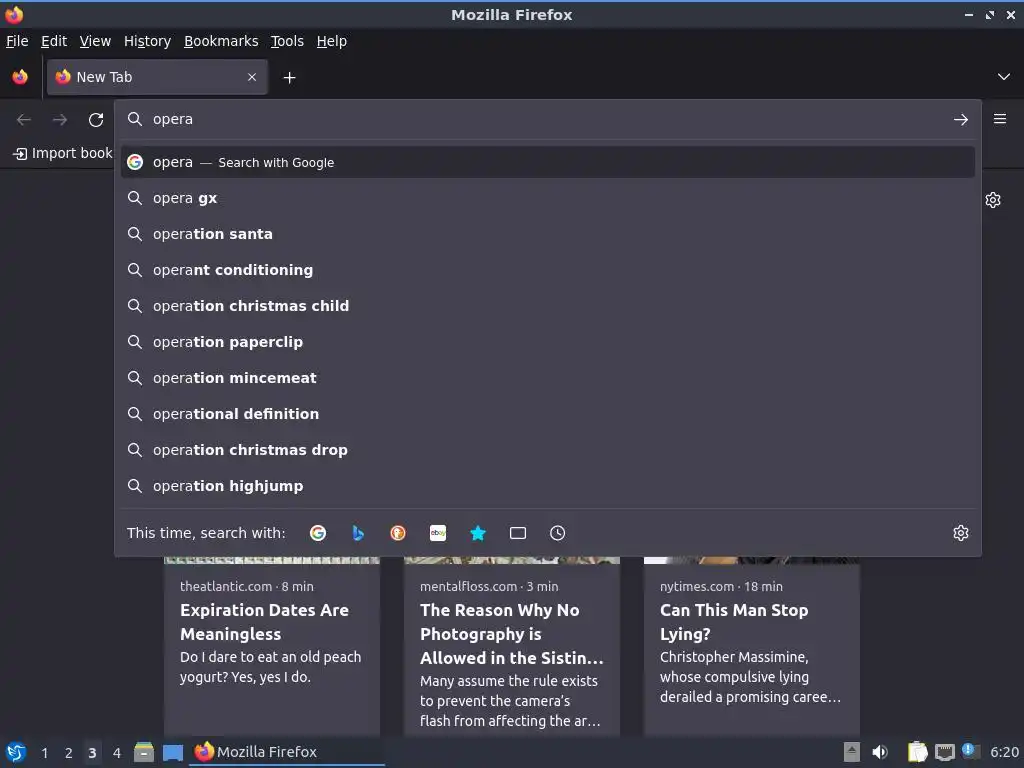
Task: Click the go arrow in address bar
Action: point(961,120)
